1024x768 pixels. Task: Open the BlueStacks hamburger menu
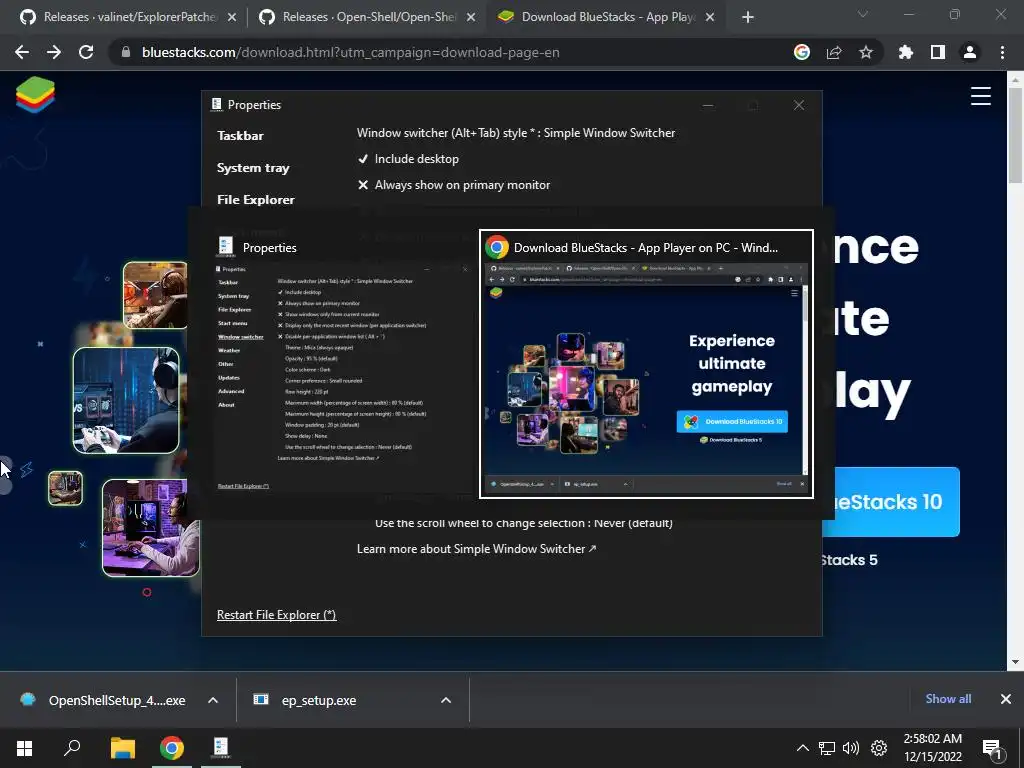pyautogui.click(x=980, y=96)
